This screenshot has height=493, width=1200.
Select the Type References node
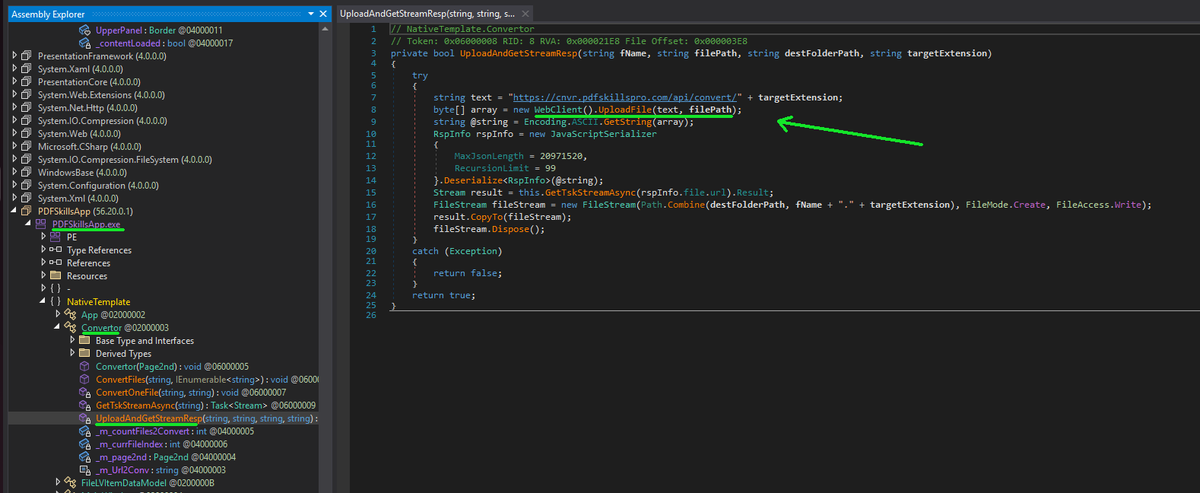(x=99, y=250)
